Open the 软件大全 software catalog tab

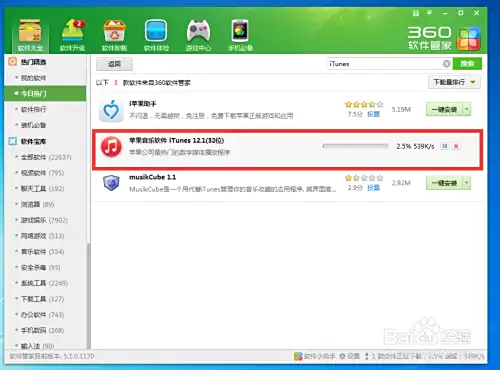click(x=30, y=36)
